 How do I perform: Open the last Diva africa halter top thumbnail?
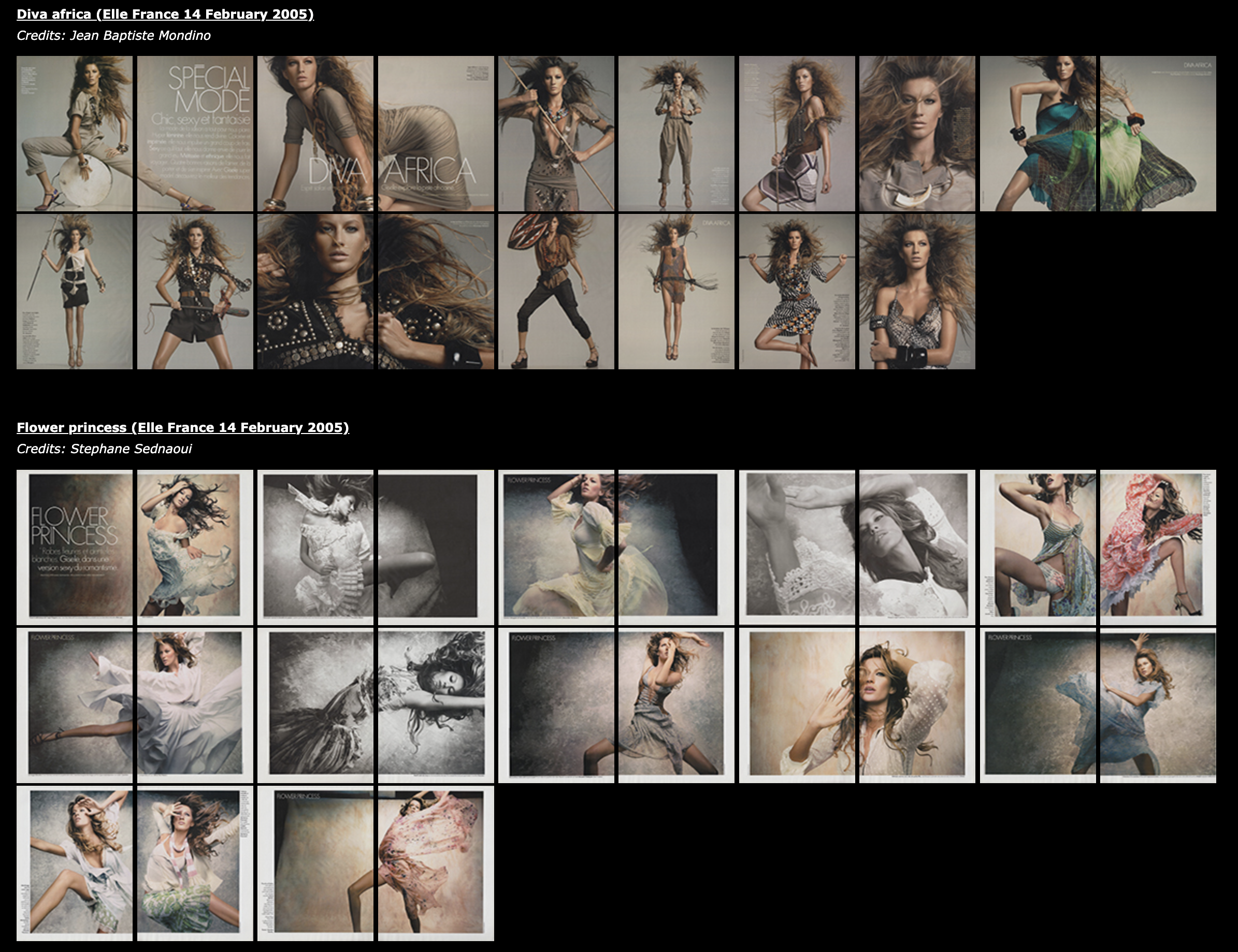[x=917, y=291]
